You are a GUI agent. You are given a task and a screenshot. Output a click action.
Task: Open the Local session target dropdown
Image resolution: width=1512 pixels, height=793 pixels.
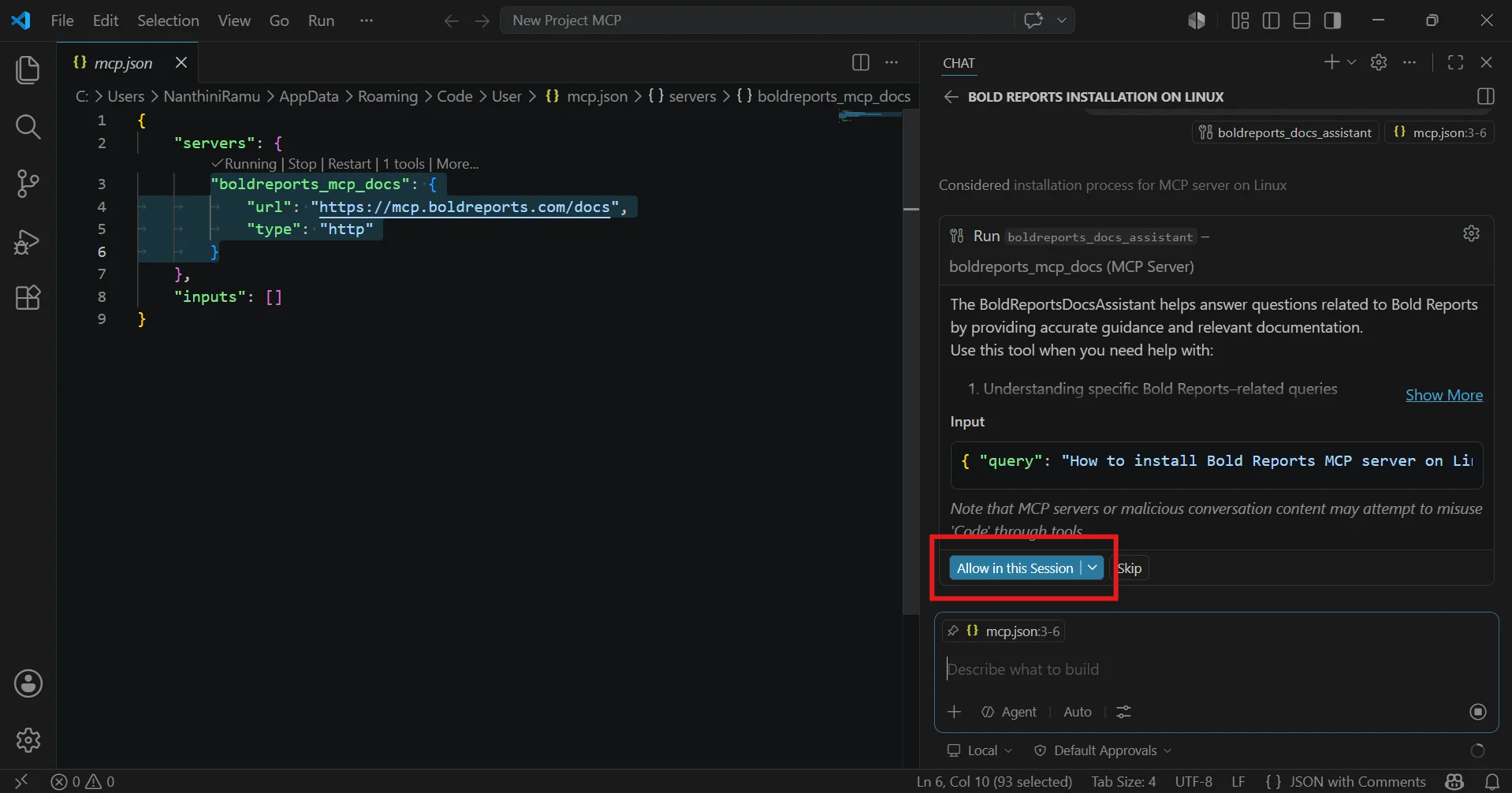click(980, 750)
